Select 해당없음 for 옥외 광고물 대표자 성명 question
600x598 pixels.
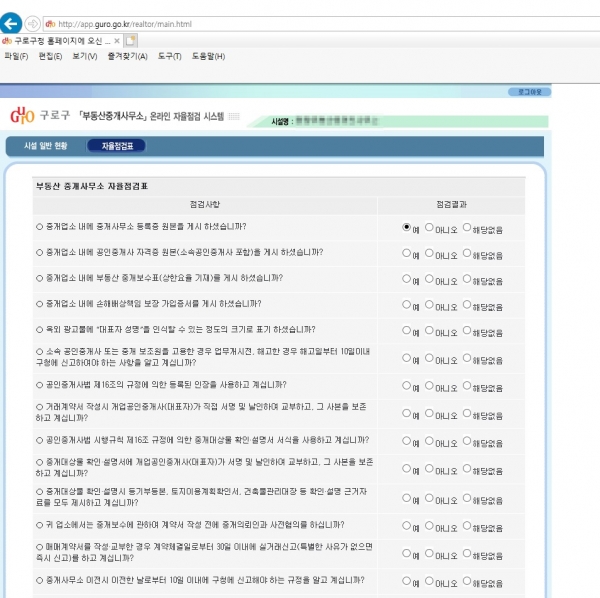467,330
